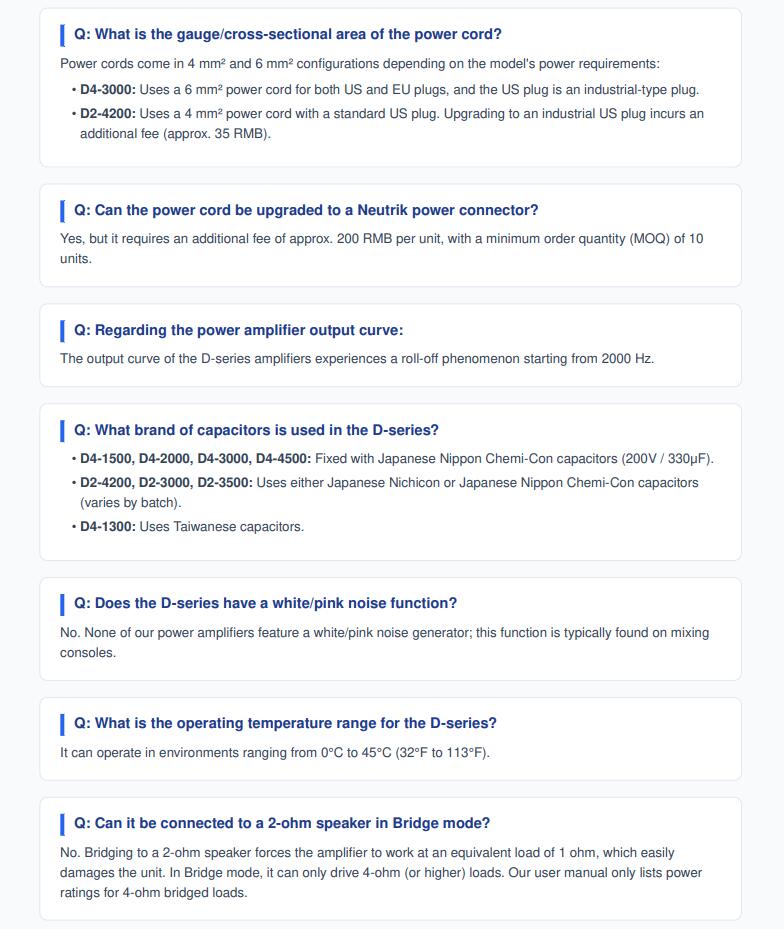The width and height of the screenshot is (784, 929).
Task: Click the answer about mixing consoles
Action: click(x=385, y=643)
